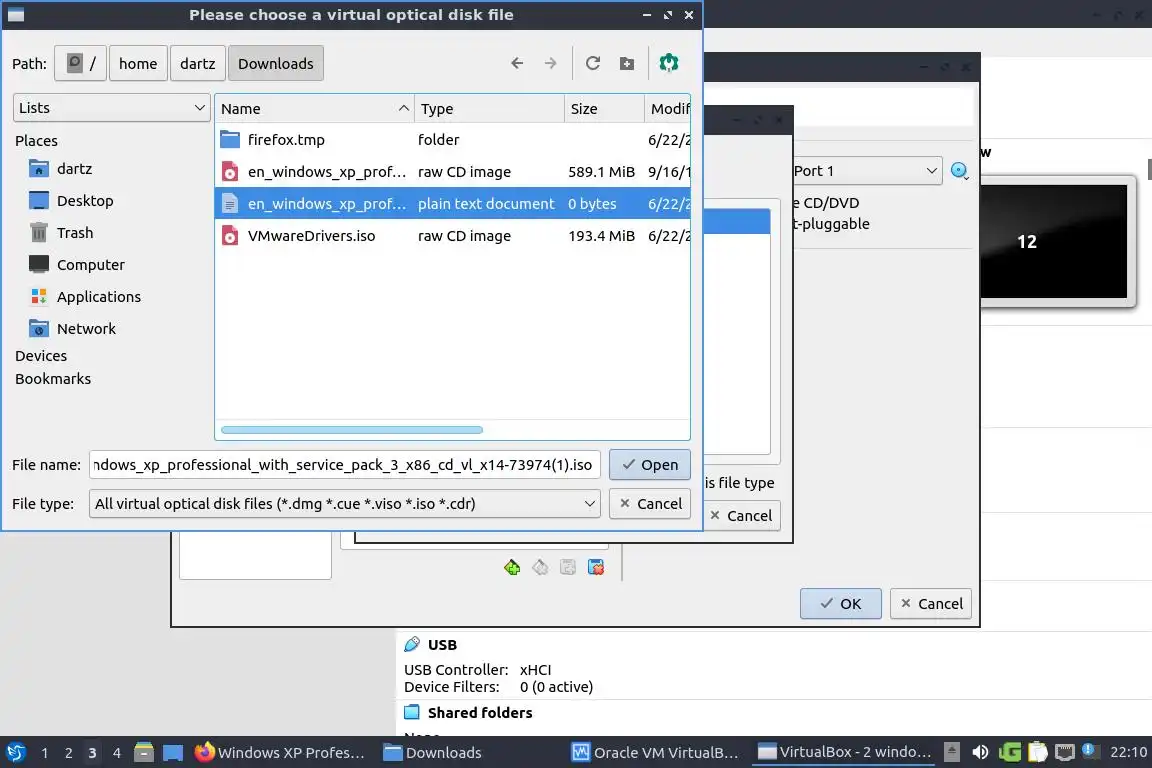Click the VMwareDrivers.iso disc image icon
The width and height of the screenshot is (1152, 768).
coord(230,236)
